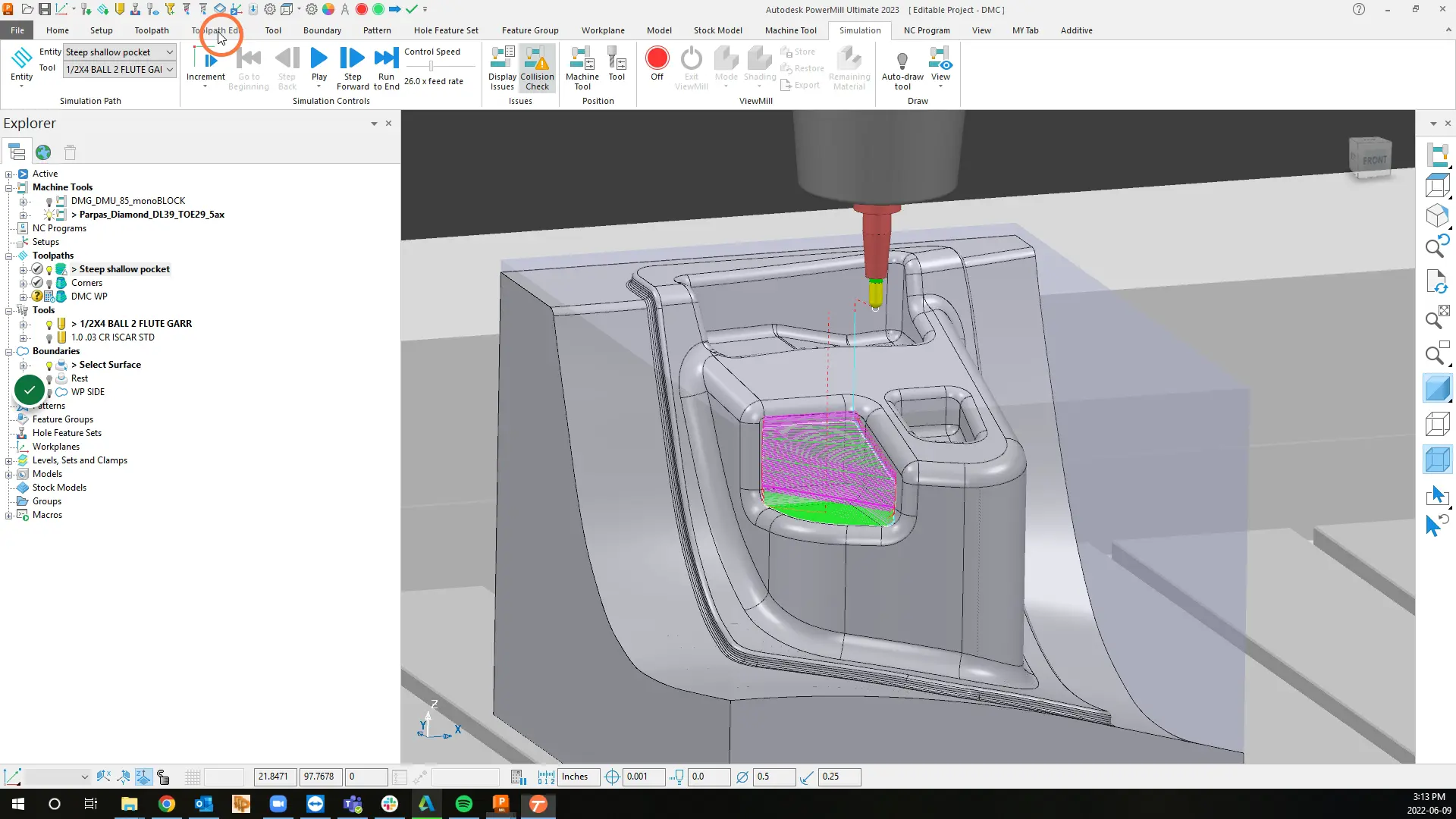Open the Inches units field
This screenshot has height=819, width=1456.
click(579, 777)
